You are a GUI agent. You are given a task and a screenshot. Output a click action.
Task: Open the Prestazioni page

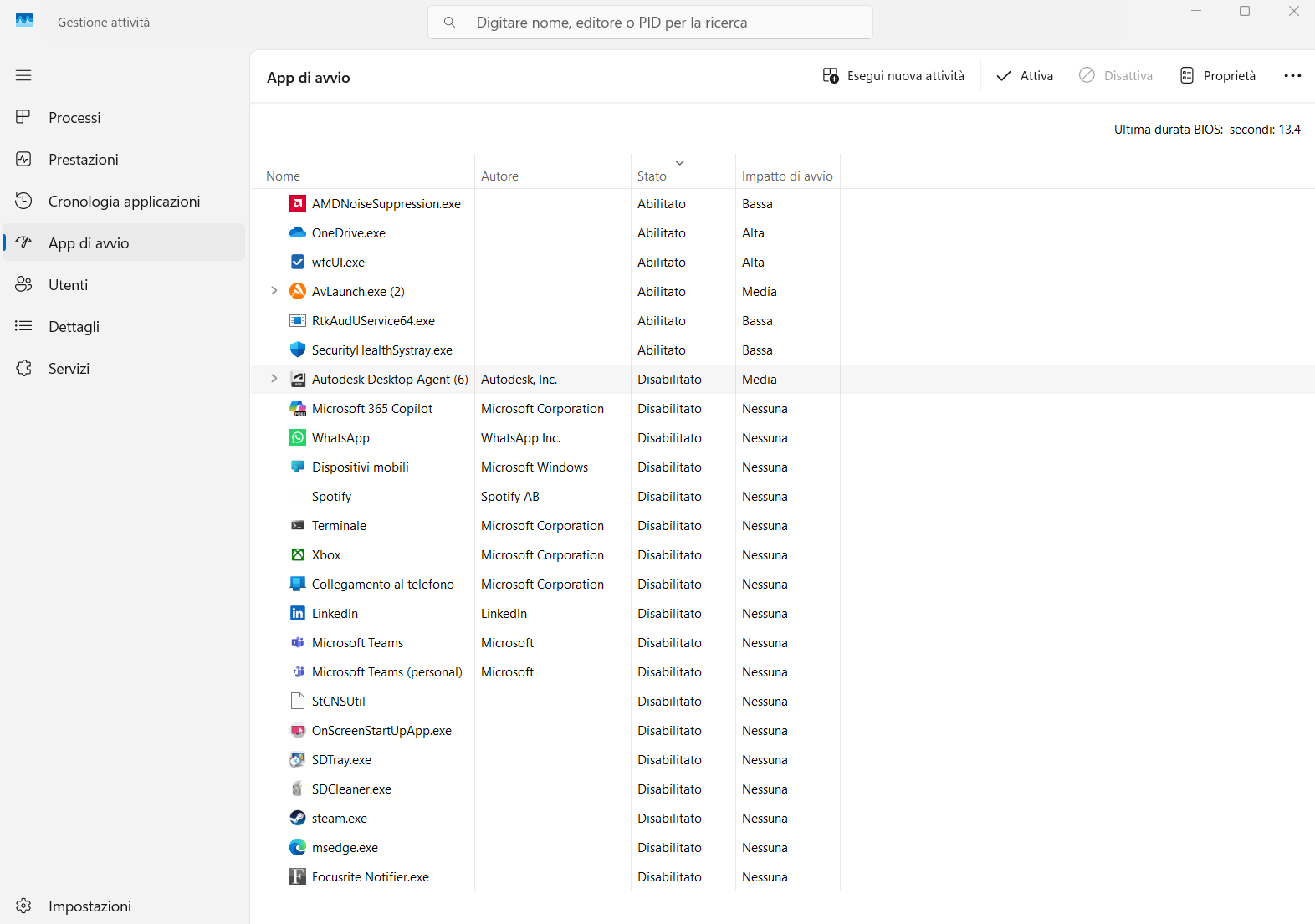coord(124,160)
